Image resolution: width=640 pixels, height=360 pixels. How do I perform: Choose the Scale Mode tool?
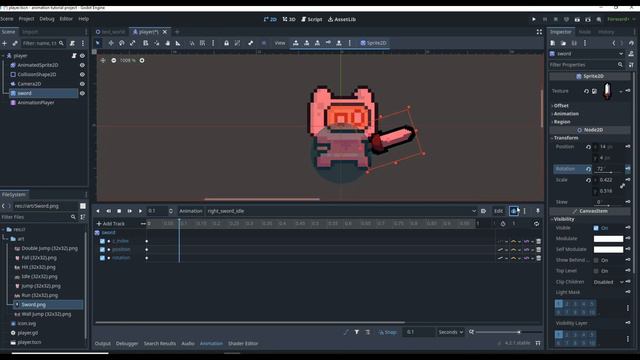point(133,43)
